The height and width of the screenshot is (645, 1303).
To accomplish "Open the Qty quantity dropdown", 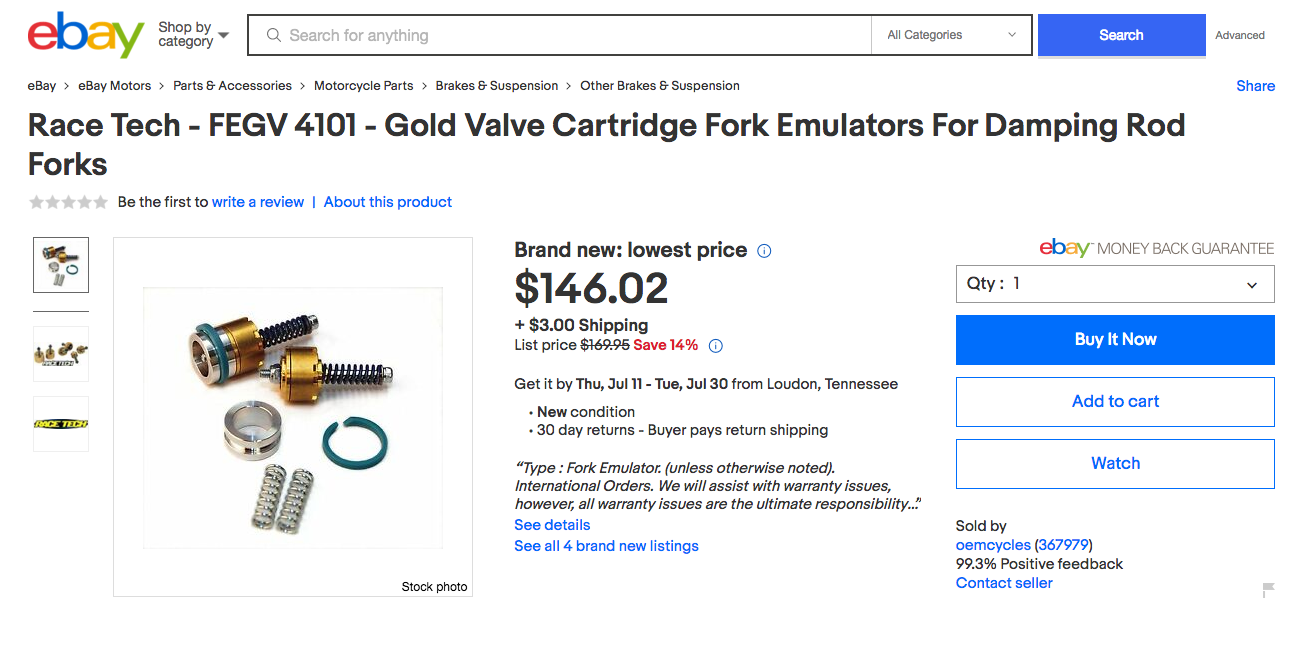I will tap(1115, 284).
